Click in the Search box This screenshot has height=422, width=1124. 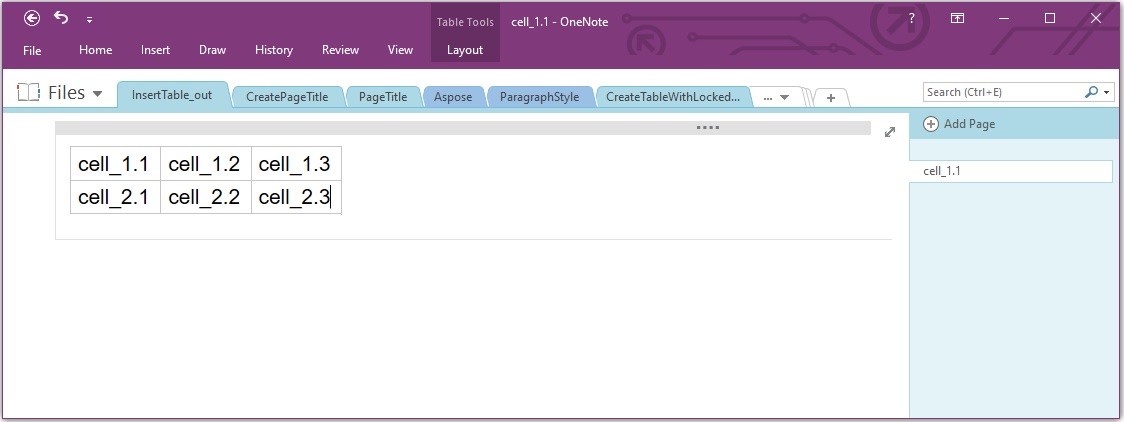tap(1000, 92)
